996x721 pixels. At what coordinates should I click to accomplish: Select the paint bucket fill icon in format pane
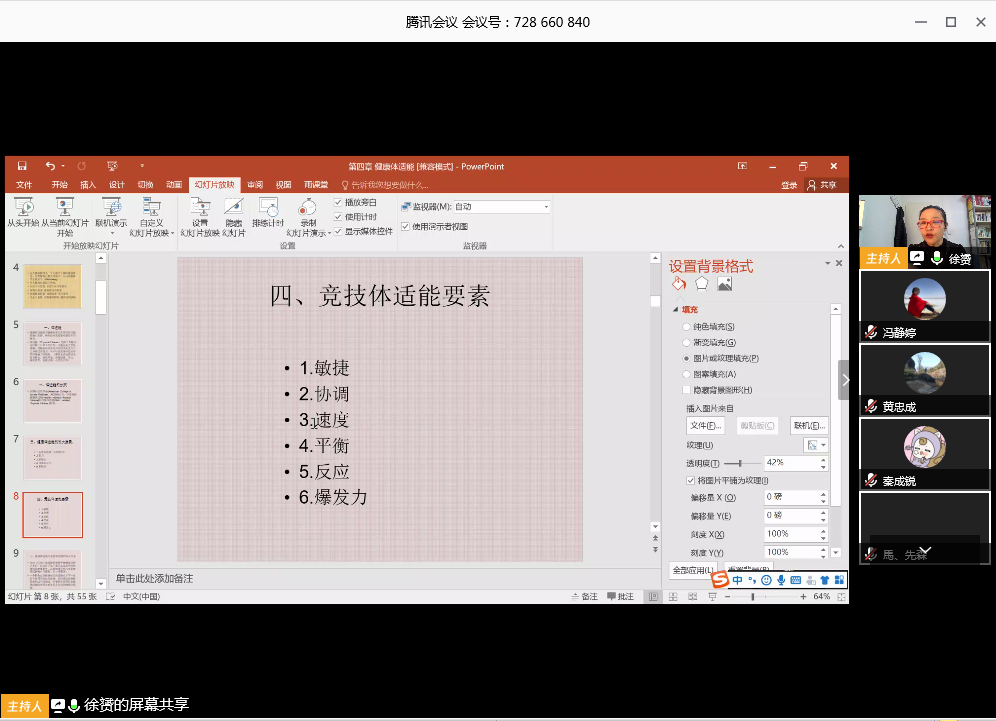tap(679, 284)
